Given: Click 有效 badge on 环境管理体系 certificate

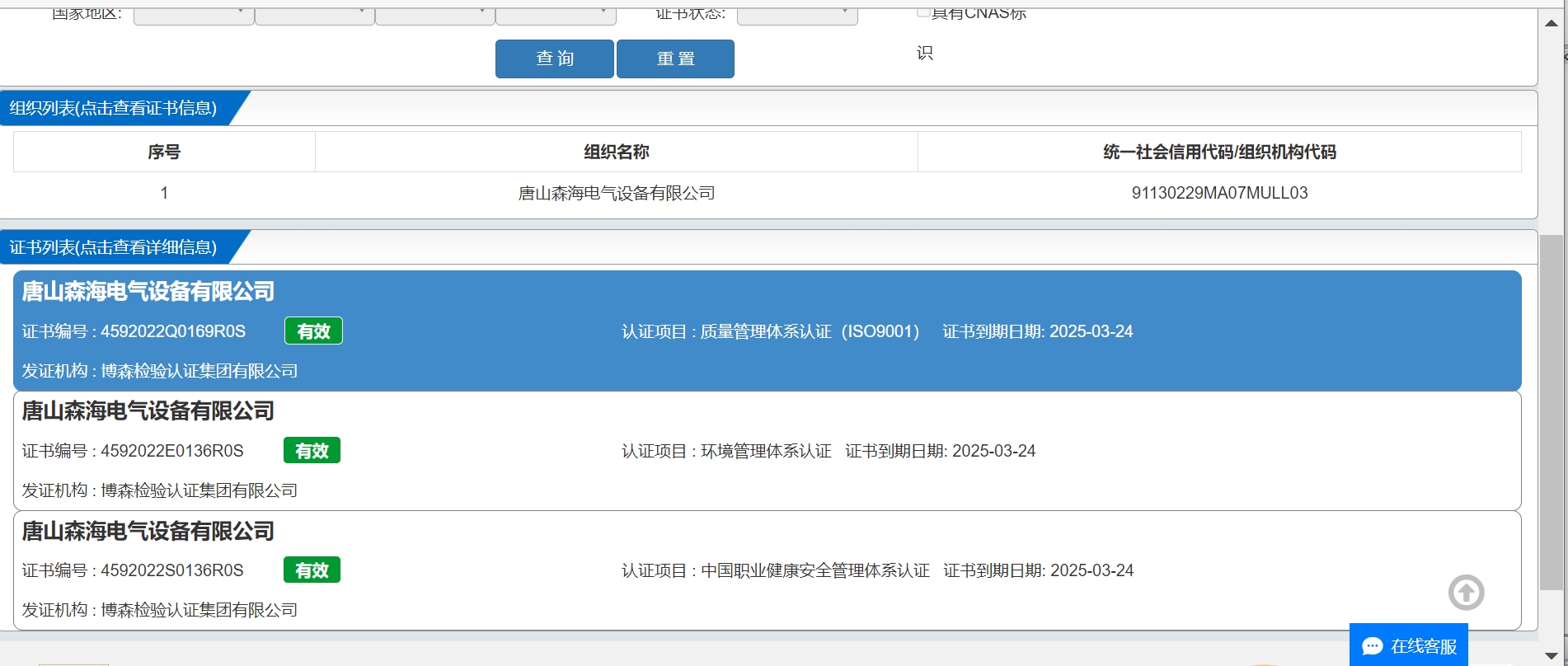Looking at the screenshot, I should [312, 450].
